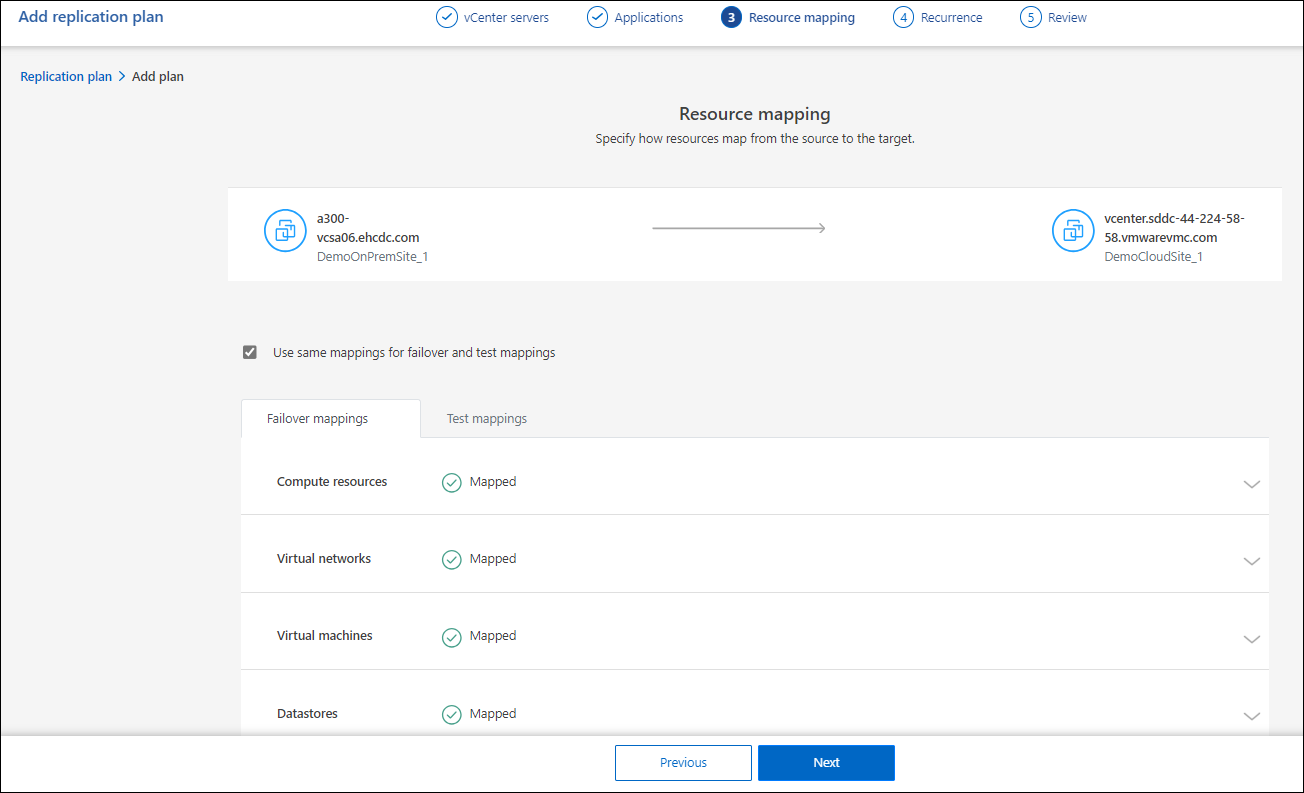
Task: Click the target cloud vCenter icon
Action: (x=1073, y=231)
